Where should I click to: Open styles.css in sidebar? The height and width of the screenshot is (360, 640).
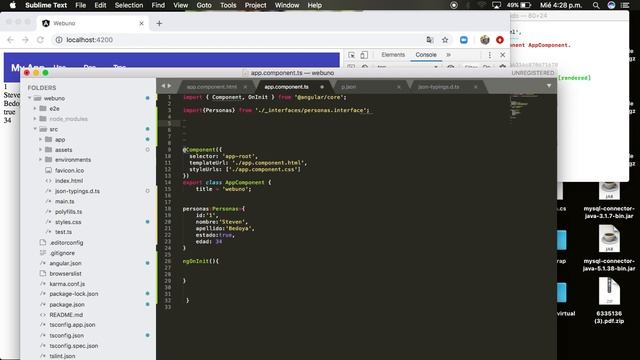(x=68, y=222)
